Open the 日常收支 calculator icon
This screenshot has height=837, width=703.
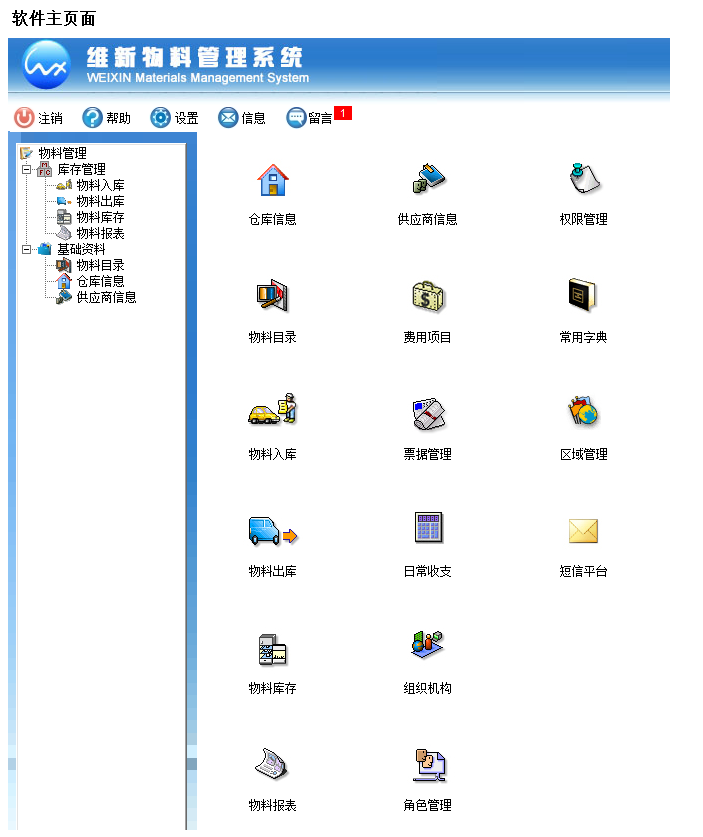click(427, 528)
